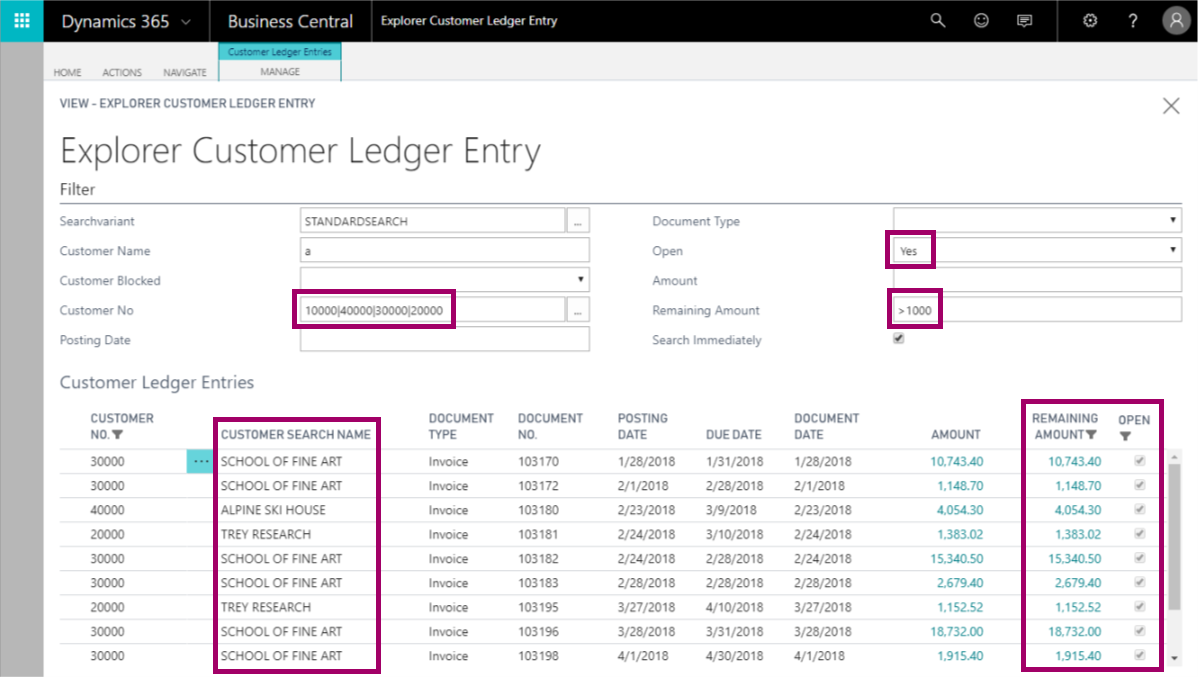Image resolution: width=1198 pixels, height=677 pixels.
Task: Open the Dynamics 365 app launcher grid
Action: tap(21, 21)
